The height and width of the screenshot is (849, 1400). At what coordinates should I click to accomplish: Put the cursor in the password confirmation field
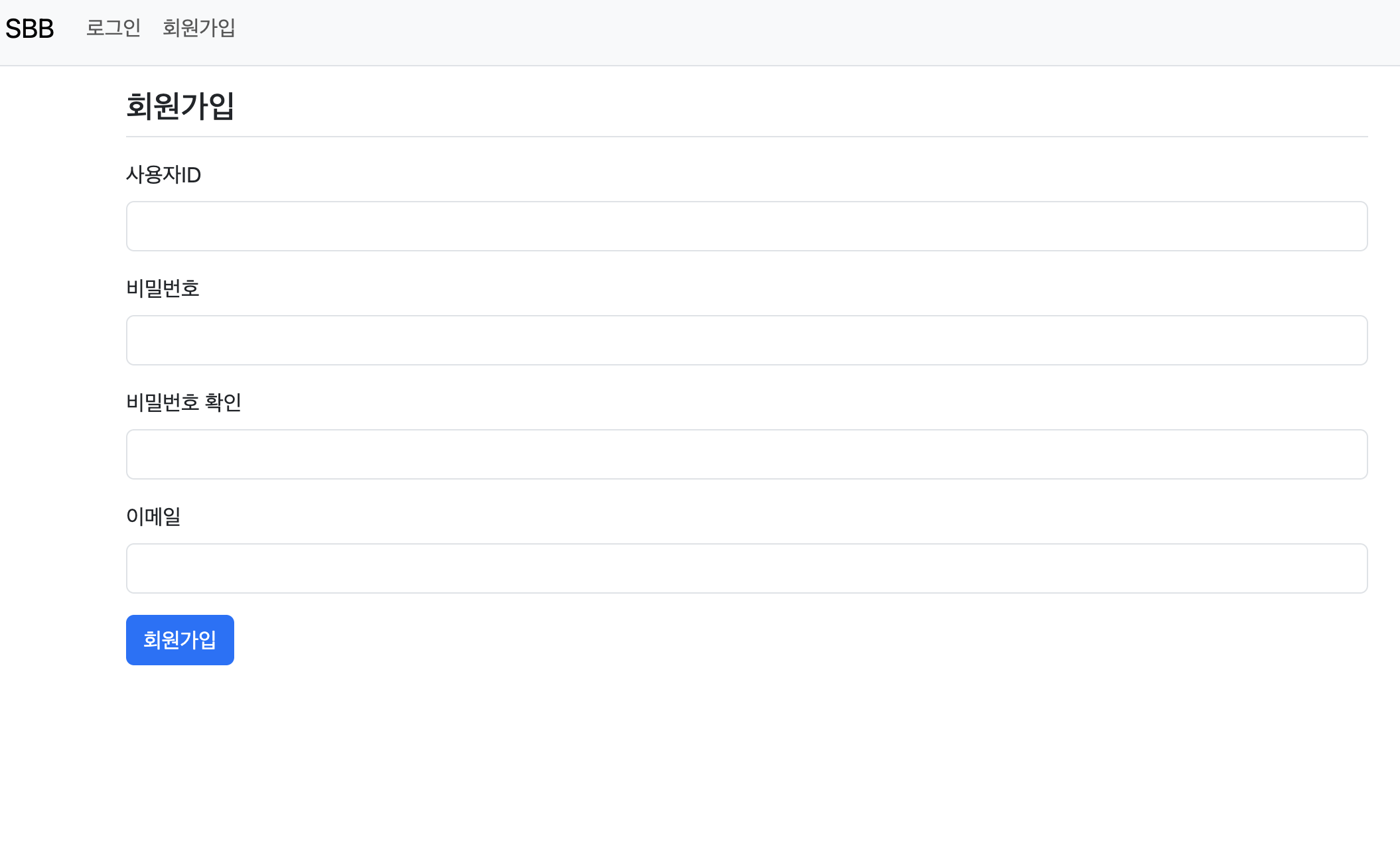tap(746, 454)
